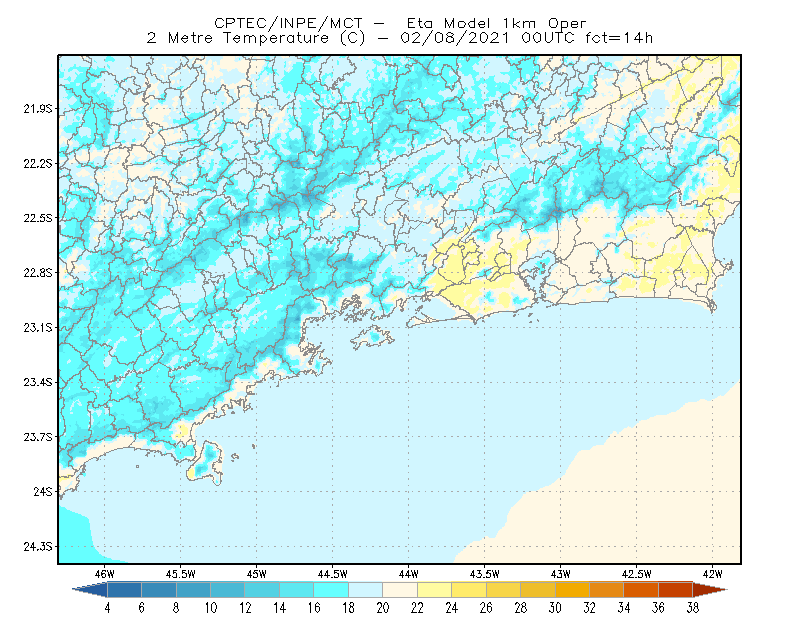Viewport: 800px width, 618px height.
Task: Click the 21.9S latitude axis label
Action: (x=38, y=109)
